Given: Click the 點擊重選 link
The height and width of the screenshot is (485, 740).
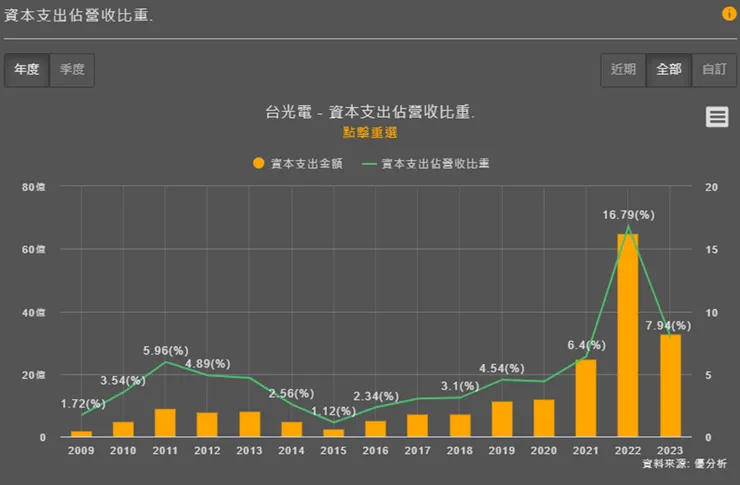Looking at the screenshot, I should [370, 133].
